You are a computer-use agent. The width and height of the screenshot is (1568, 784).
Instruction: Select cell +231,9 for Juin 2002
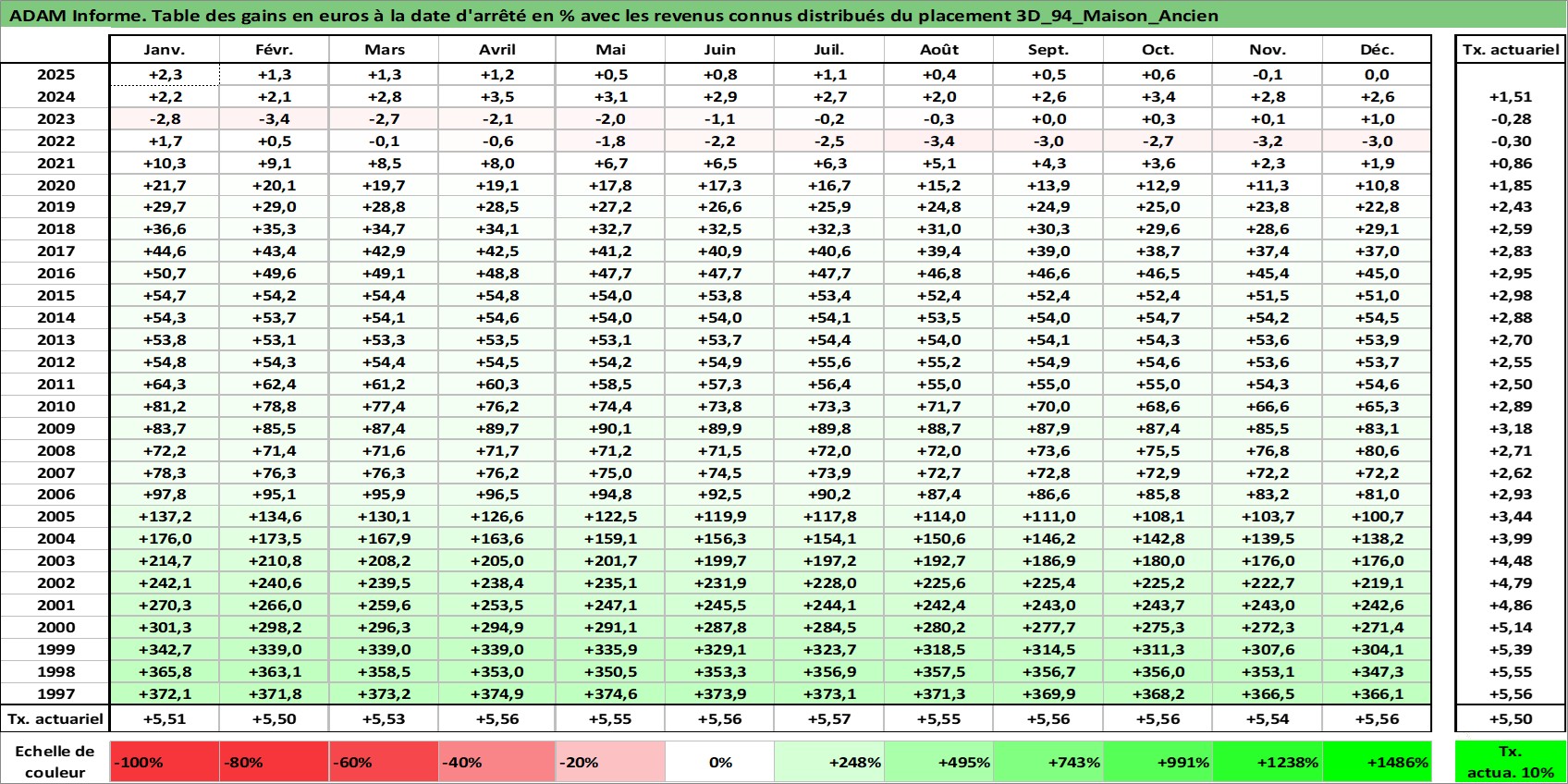[x=720, y=583]
